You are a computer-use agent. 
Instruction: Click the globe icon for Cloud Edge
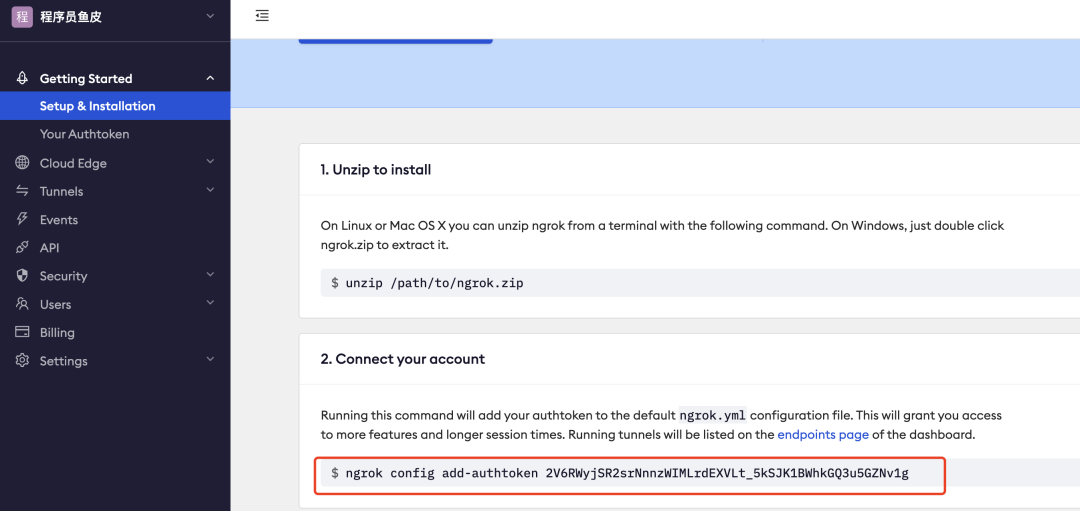tap(22, 163)
